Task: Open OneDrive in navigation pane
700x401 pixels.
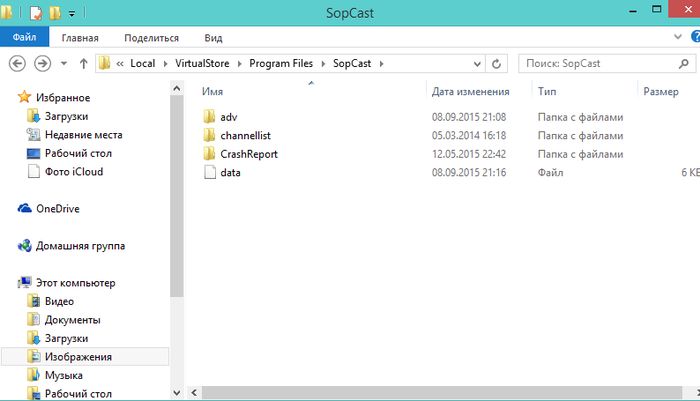Action: [x=57, y=209]
